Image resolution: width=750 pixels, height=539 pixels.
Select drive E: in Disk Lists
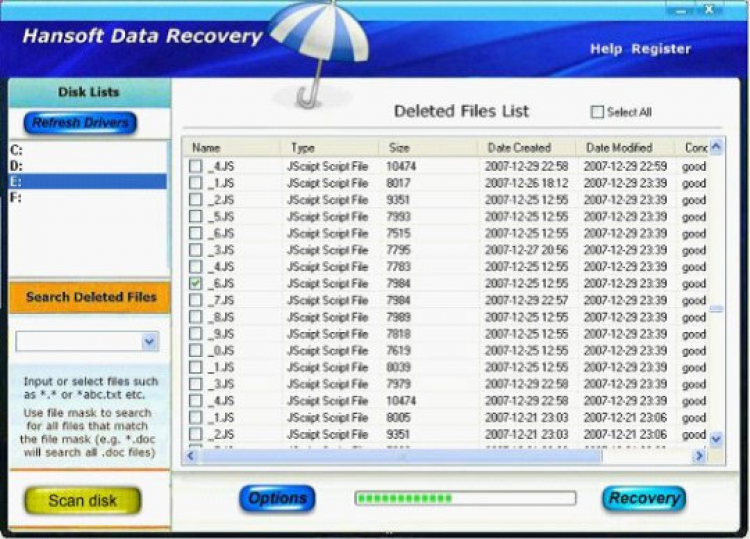pos(88,182)
